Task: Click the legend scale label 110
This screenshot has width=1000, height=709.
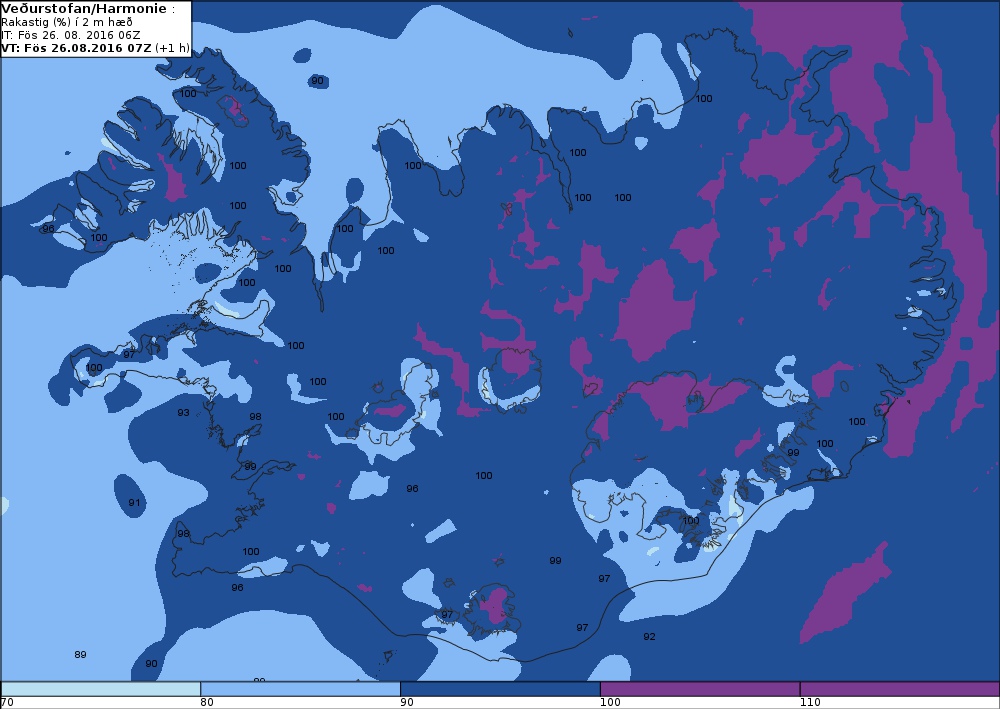Action: pyautogui.click(x=810, y=703)
